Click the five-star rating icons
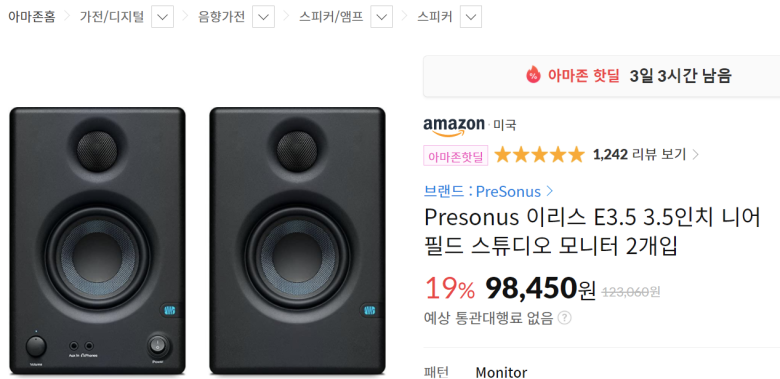This screenshot has height=379, width=780. point(539,155)
